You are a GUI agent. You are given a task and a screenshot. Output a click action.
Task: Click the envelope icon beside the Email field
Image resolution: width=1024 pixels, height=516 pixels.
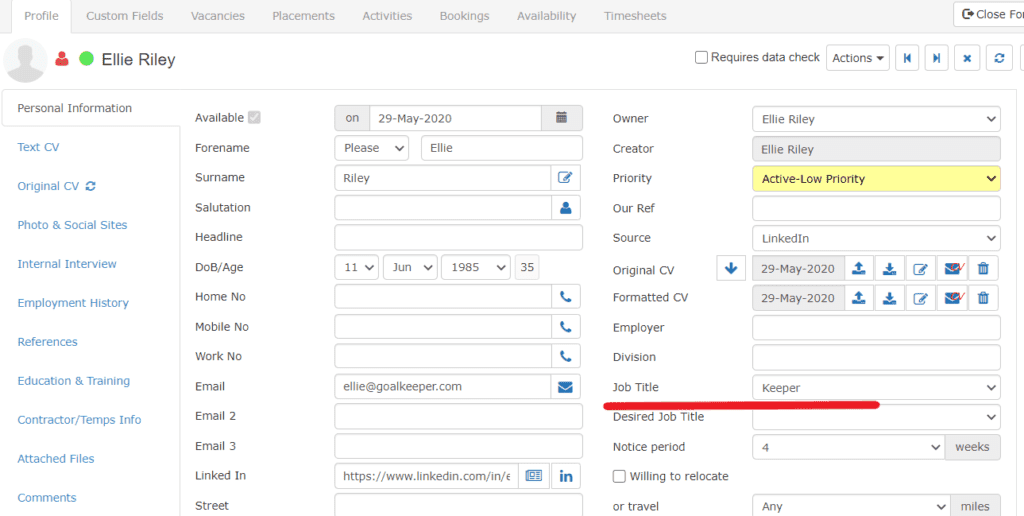pyautogui.click(x=566, y=387)
